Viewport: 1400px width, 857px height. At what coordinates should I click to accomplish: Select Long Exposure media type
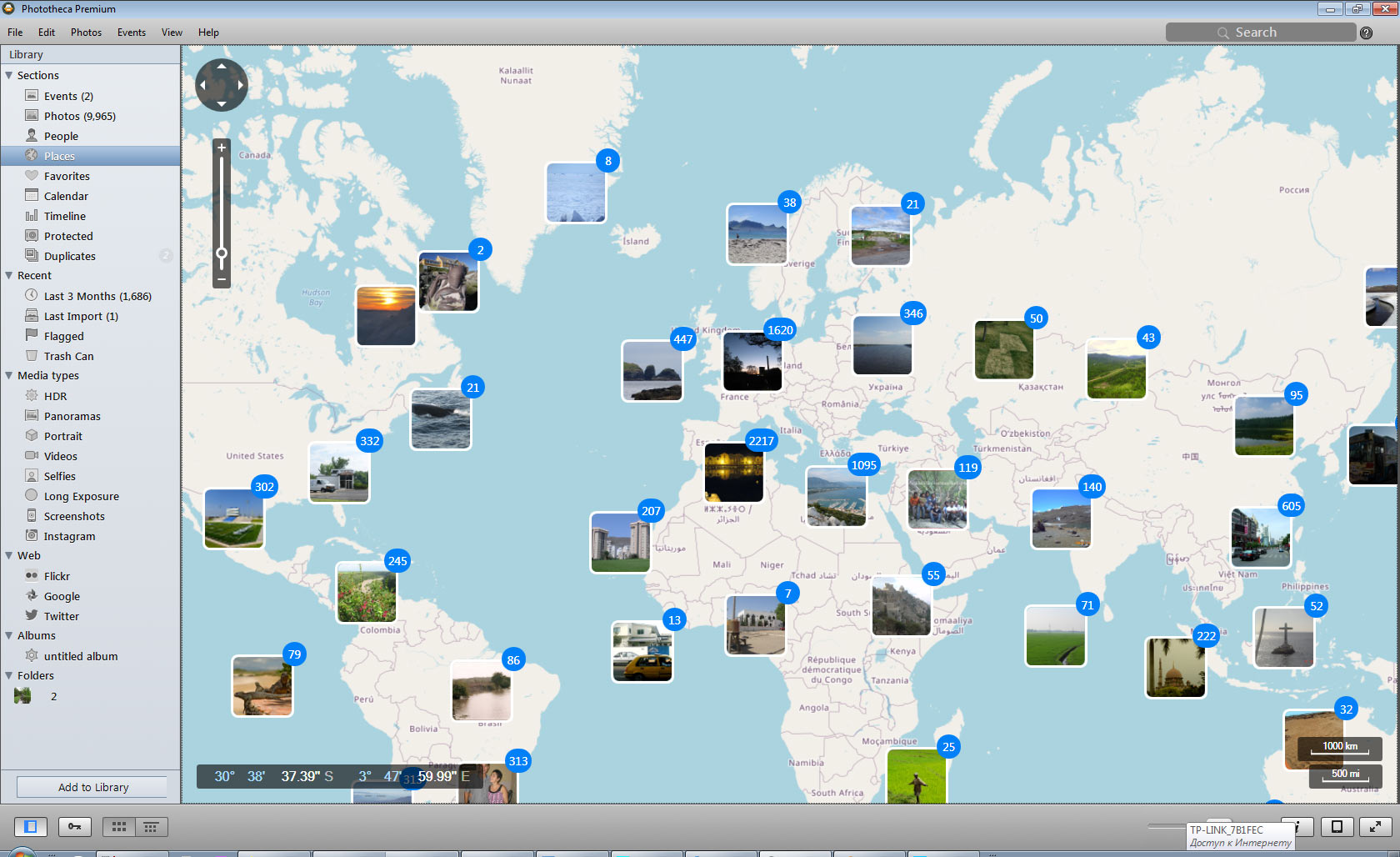click(90, 496)
